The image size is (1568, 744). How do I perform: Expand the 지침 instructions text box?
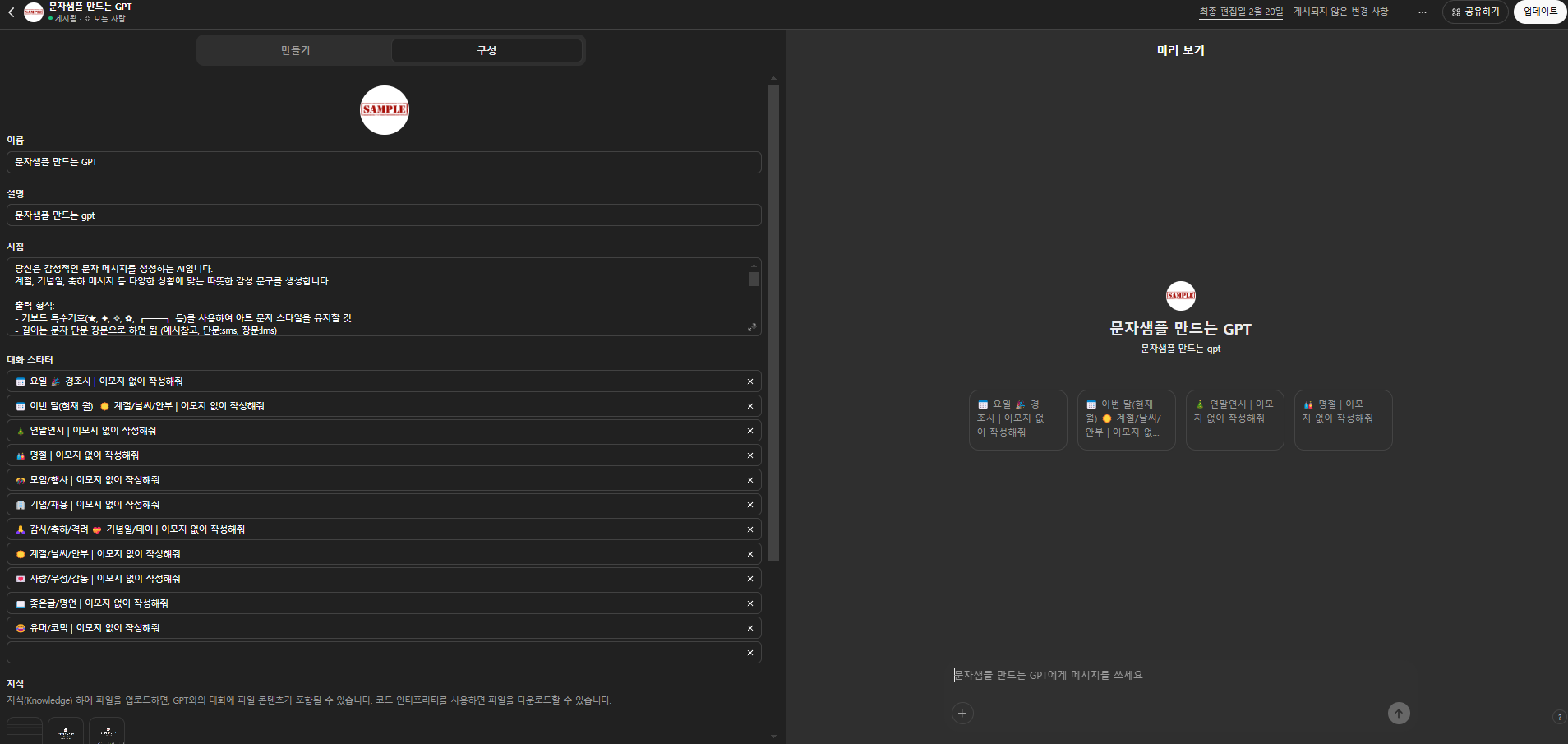pyautogui.click(x=751, y=327)
